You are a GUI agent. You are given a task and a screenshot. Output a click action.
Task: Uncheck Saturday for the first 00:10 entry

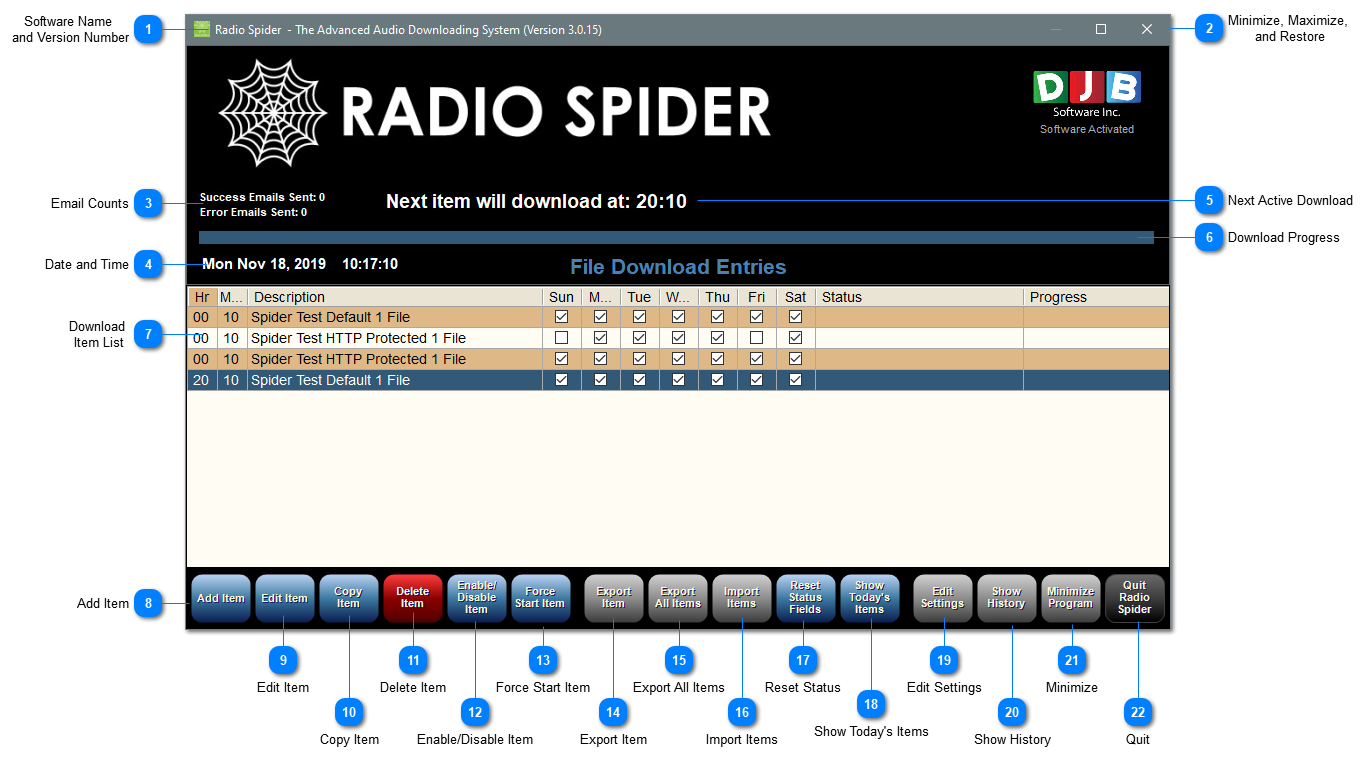pos(796,317)
